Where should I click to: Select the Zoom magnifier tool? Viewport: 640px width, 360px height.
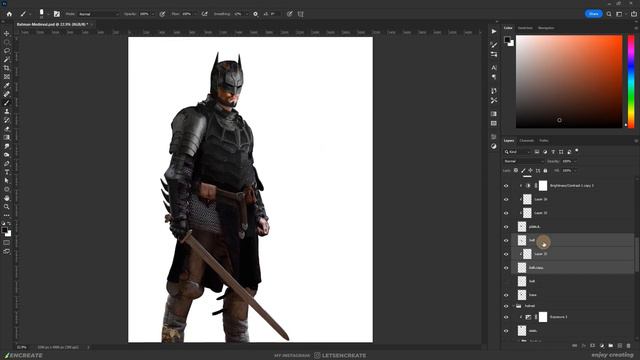click(7, 207)
